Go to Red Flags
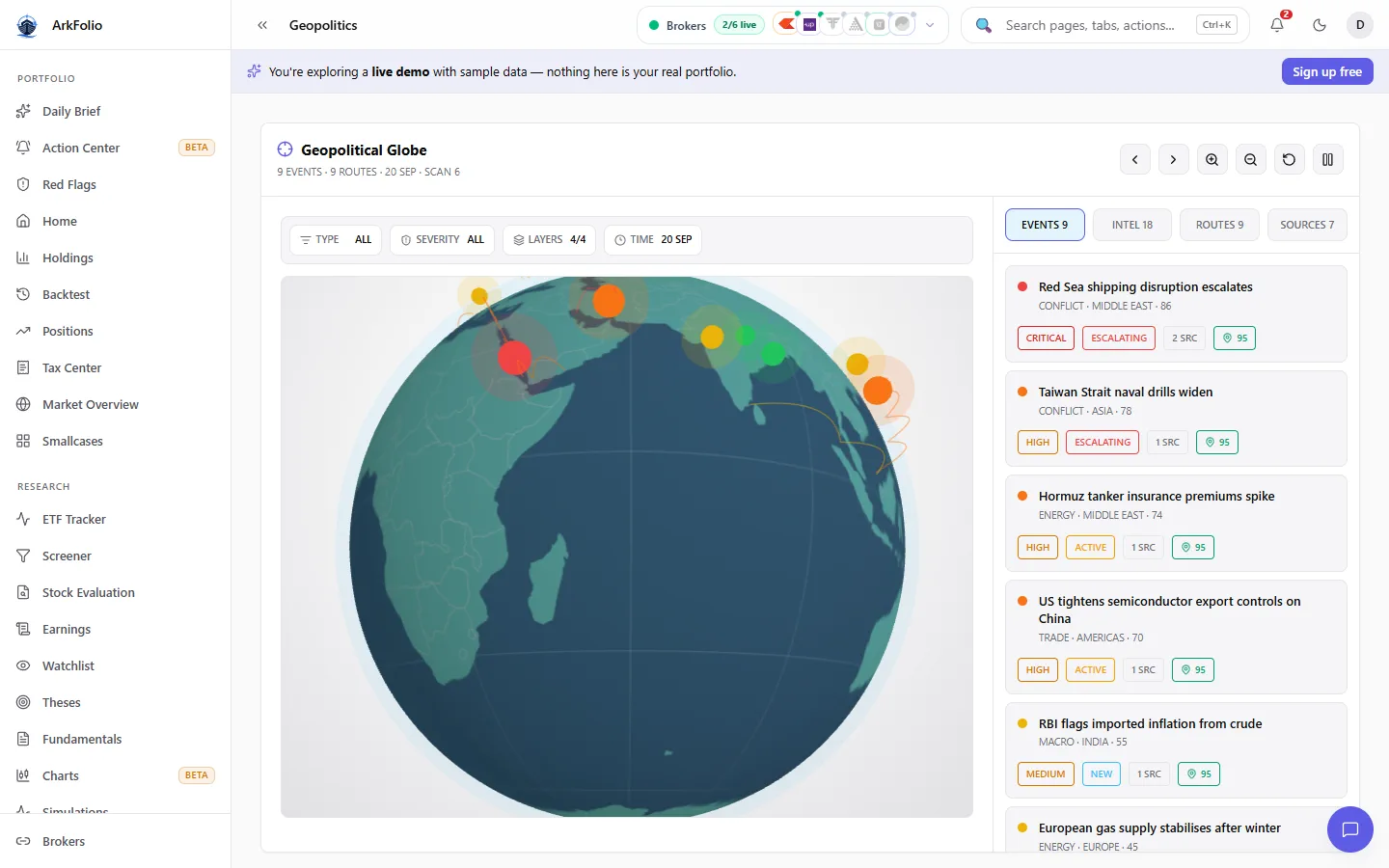 (x=116, y=184)
